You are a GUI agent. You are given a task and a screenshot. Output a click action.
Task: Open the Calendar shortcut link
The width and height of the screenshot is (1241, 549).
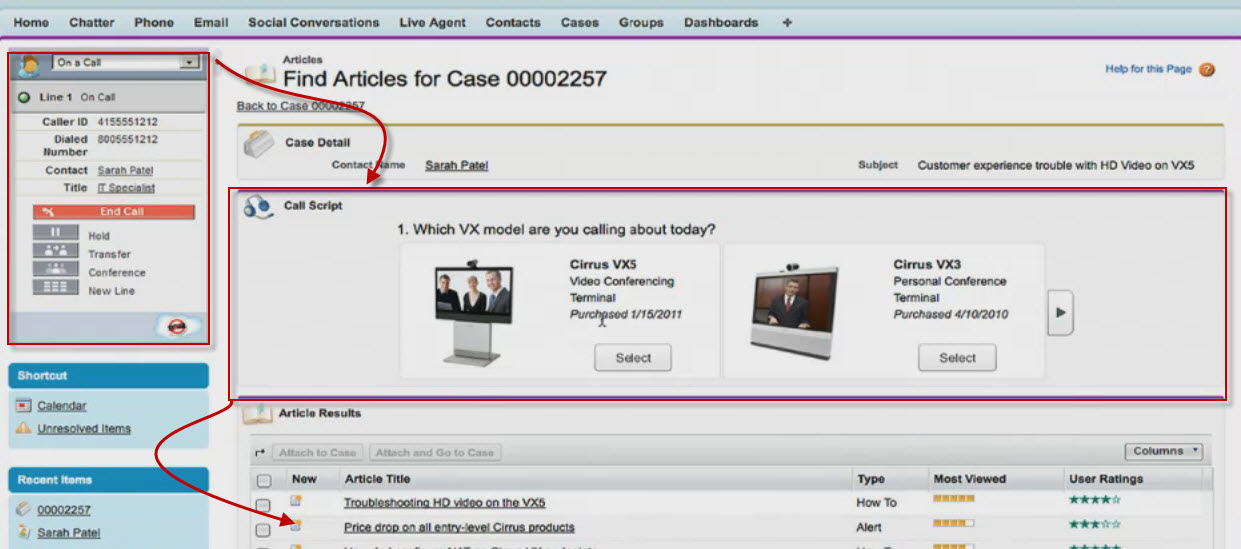click(62, 406)
